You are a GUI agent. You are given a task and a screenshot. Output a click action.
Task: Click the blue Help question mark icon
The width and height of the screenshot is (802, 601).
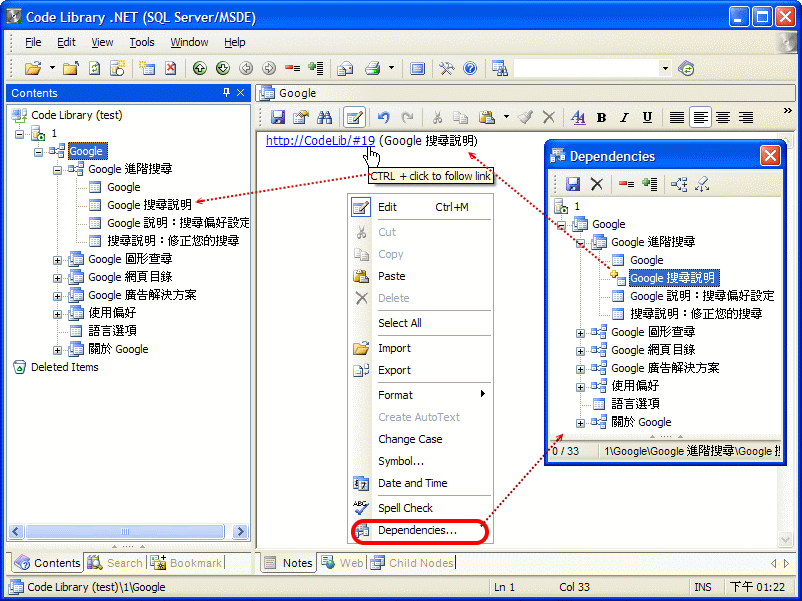tap(470, 68)
